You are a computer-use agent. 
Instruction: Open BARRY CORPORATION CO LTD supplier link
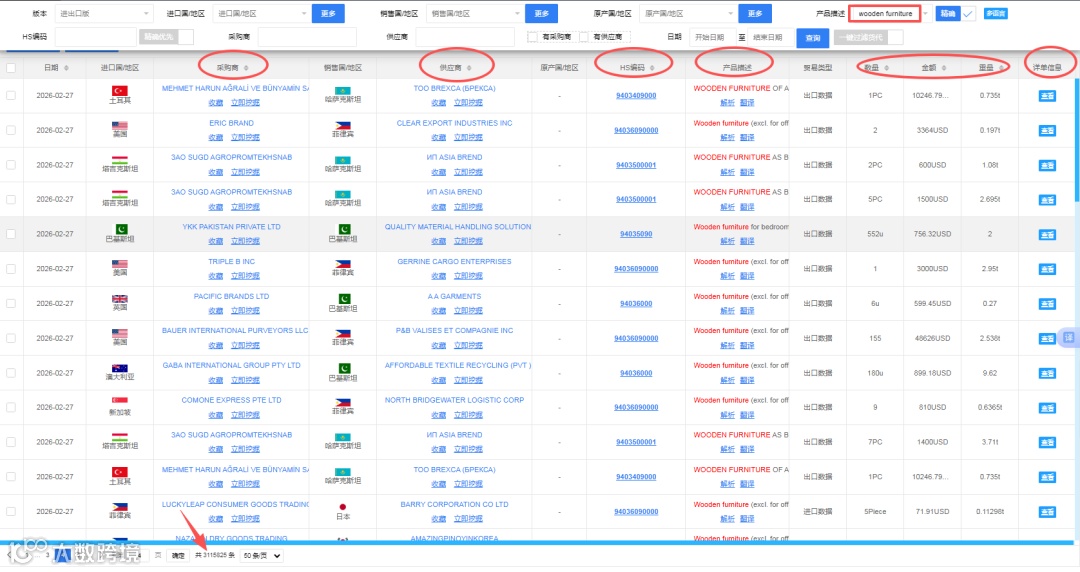point(455,504)
